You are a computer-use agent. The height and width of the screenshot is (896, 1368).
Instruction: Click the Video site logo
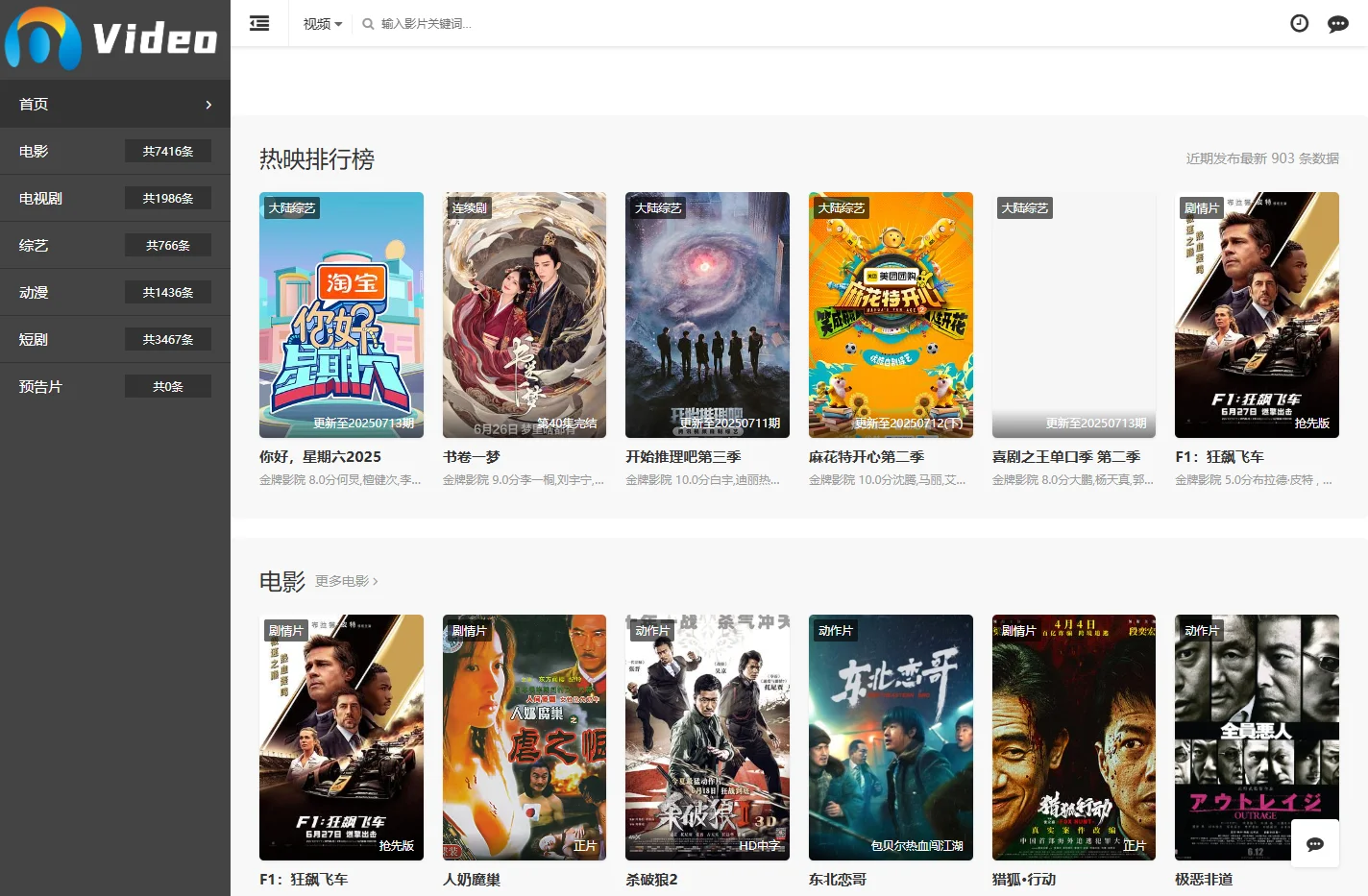[x=113, y=39]
